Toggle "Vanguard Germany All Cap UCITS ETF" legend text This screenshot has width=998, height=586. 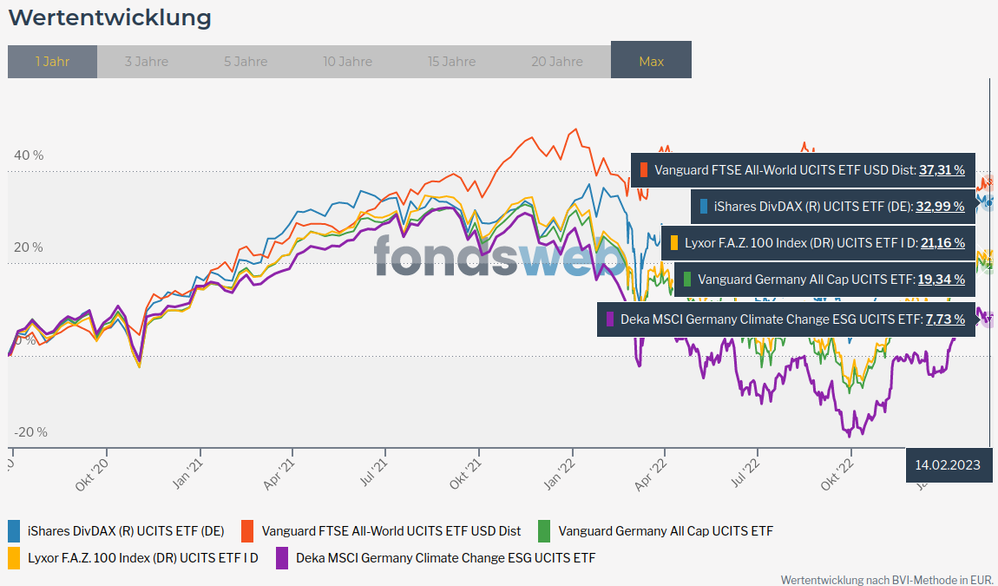pyautogui.click(x=665, y=530)
